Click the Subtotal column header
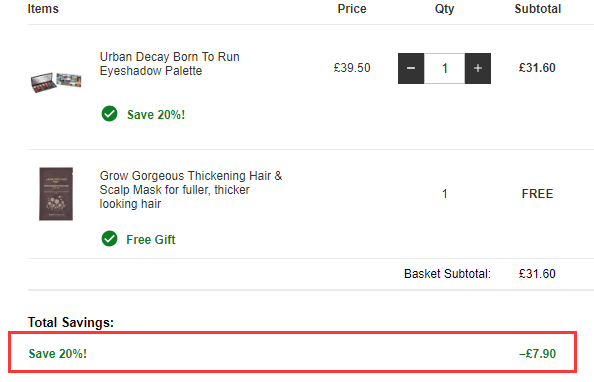594x382 pixels. click(x=538, y=9)
